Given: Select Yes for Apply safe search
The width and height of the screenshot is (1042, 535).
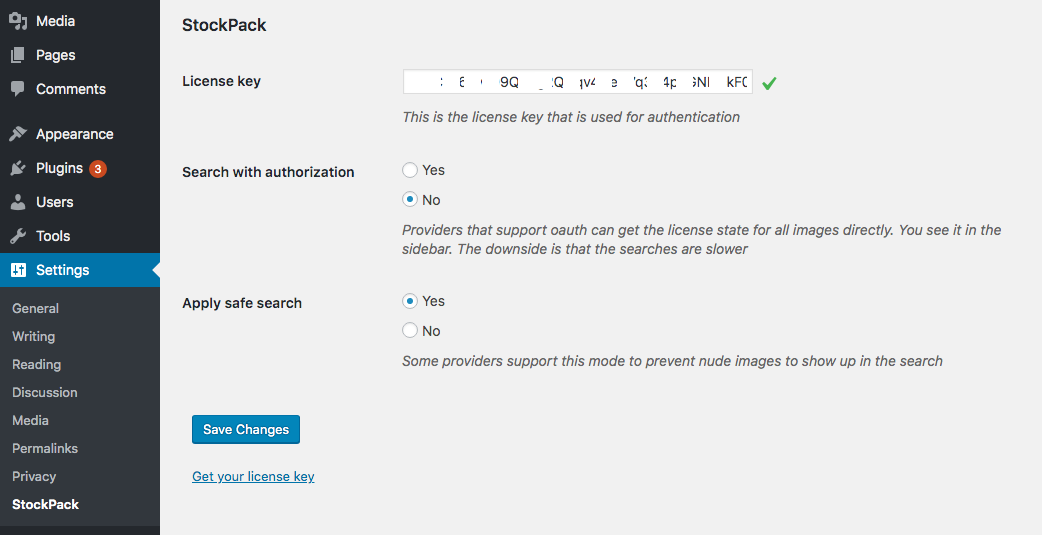Looking at the screenshot, I should [410, 301].
